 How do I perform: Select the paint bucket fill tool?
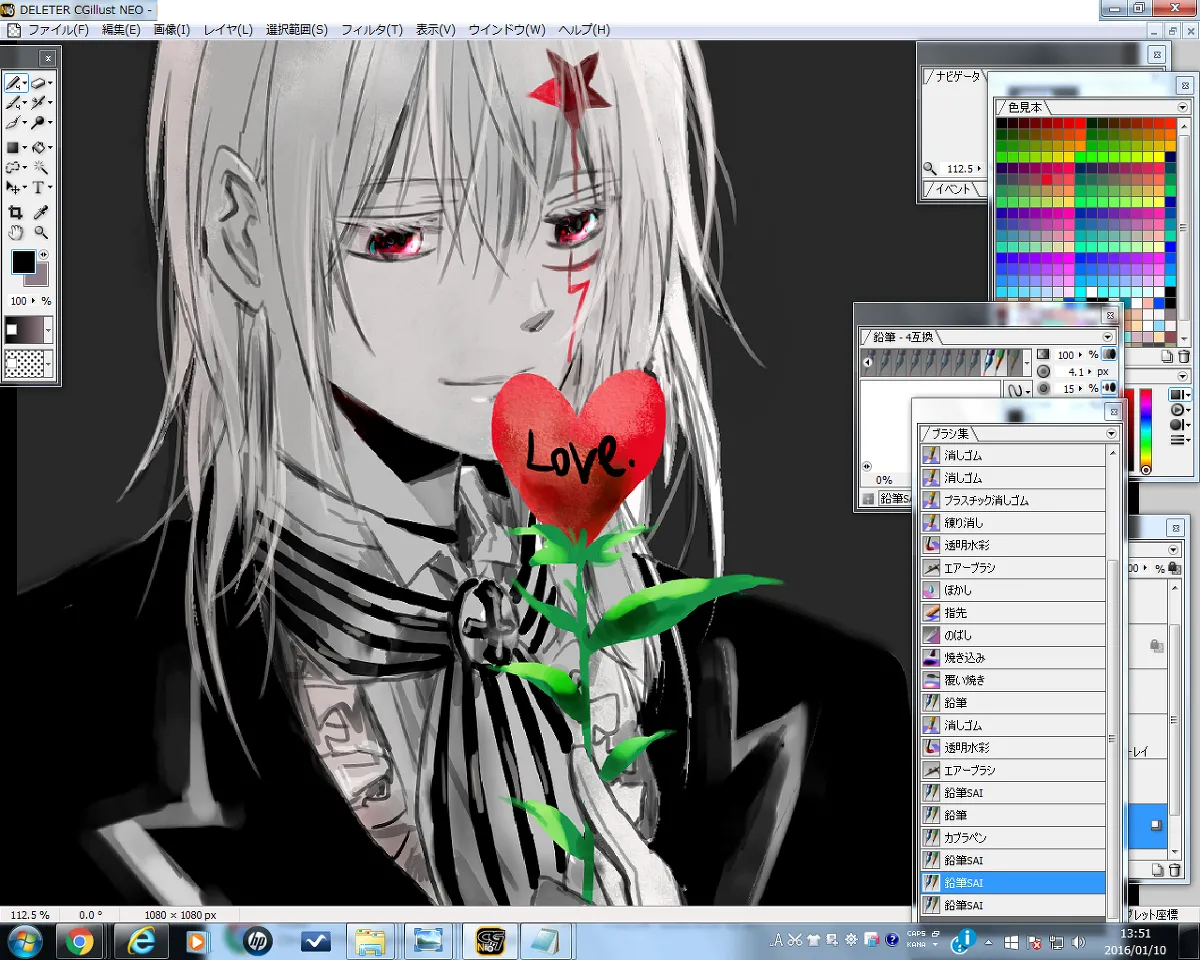point(39,147)
